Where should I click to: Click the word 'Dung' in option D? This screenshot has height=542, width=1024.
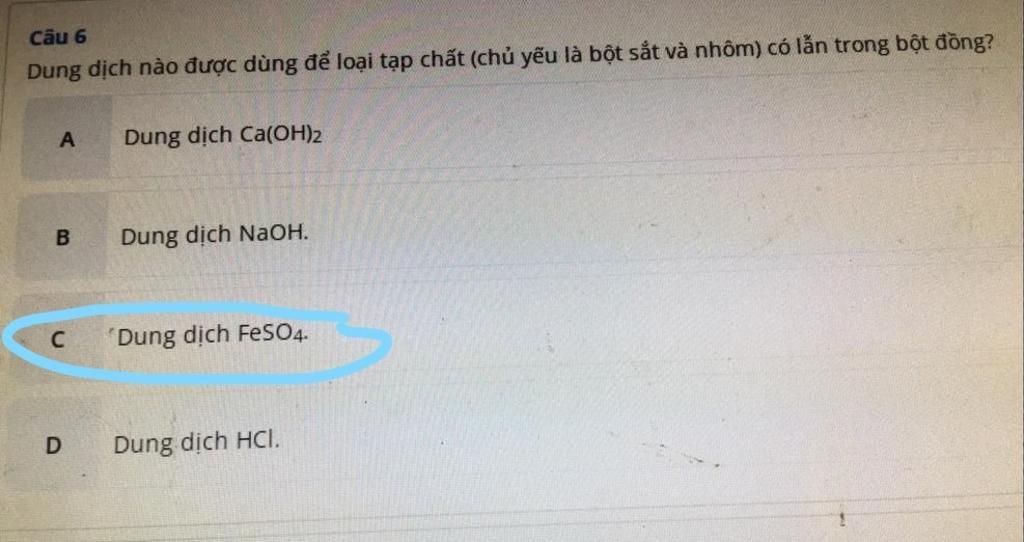click(x=143, y=445)
